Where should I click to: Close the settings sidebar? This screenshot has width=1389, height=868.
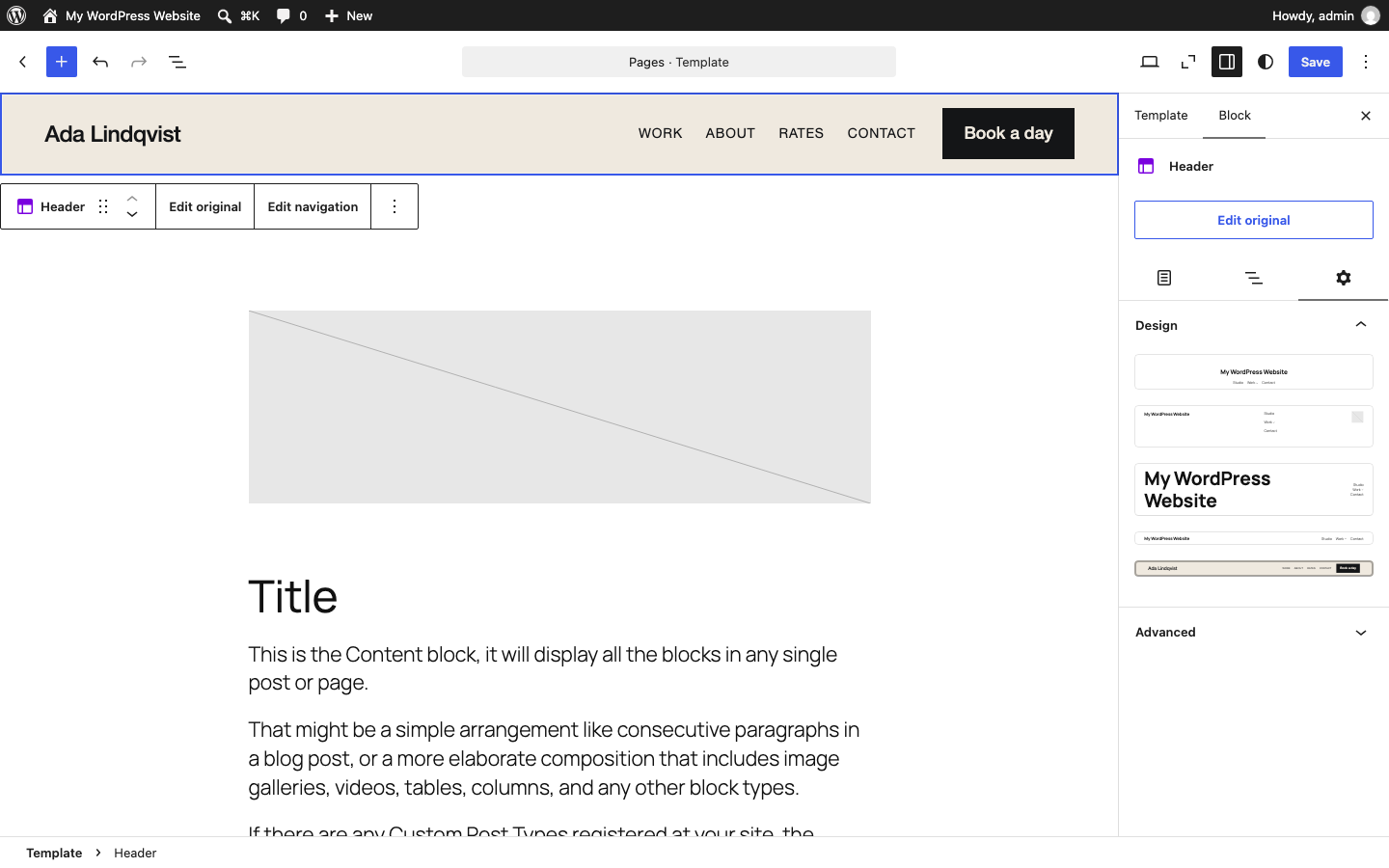(1366, 116)
